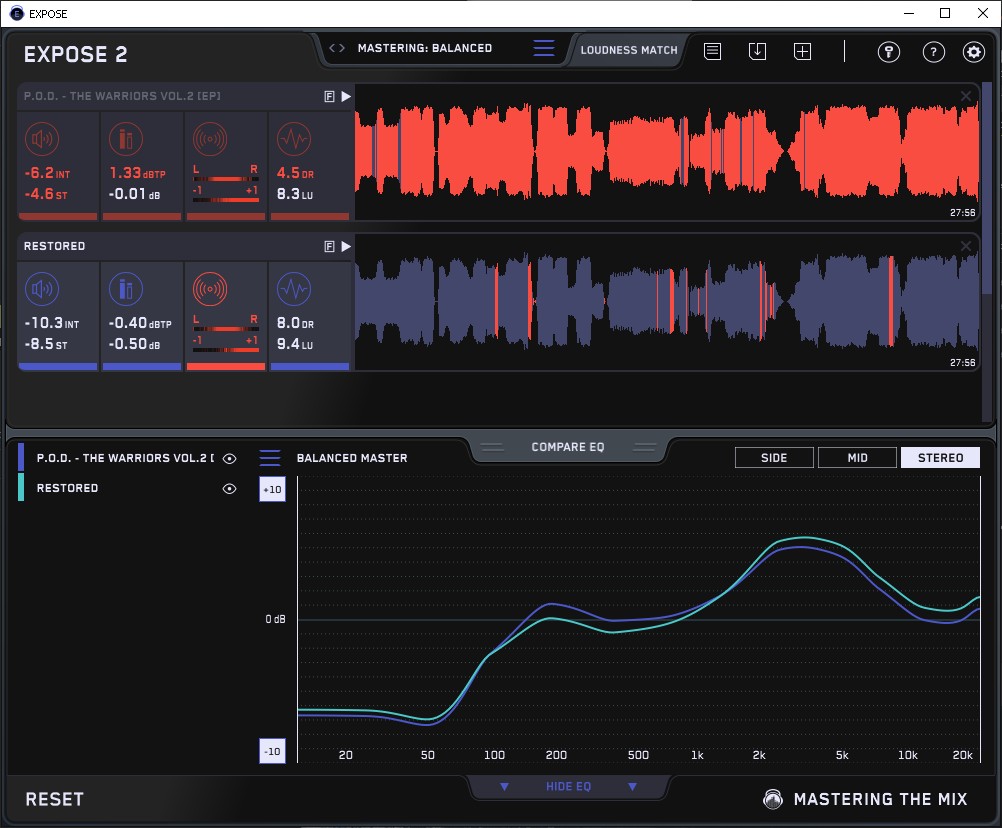Viewport: 1002px width, 828px height.
Task: Open the Balanced Master reference list
Action: pyautogui.click(x=270, y=458)
